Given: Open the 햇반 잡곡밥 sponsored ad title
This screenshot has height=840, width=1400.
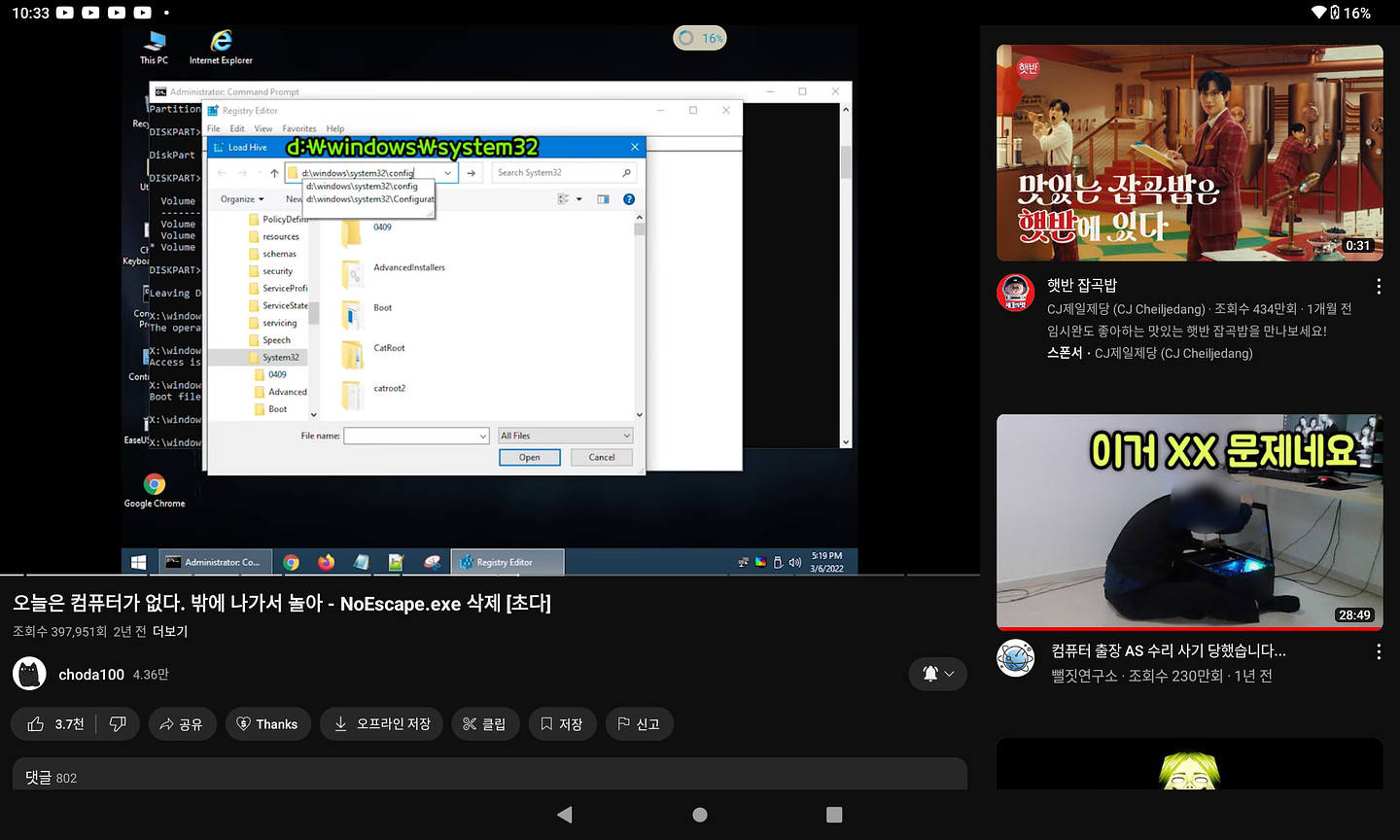Looking at the screenshot, I should coord(1082,285).
